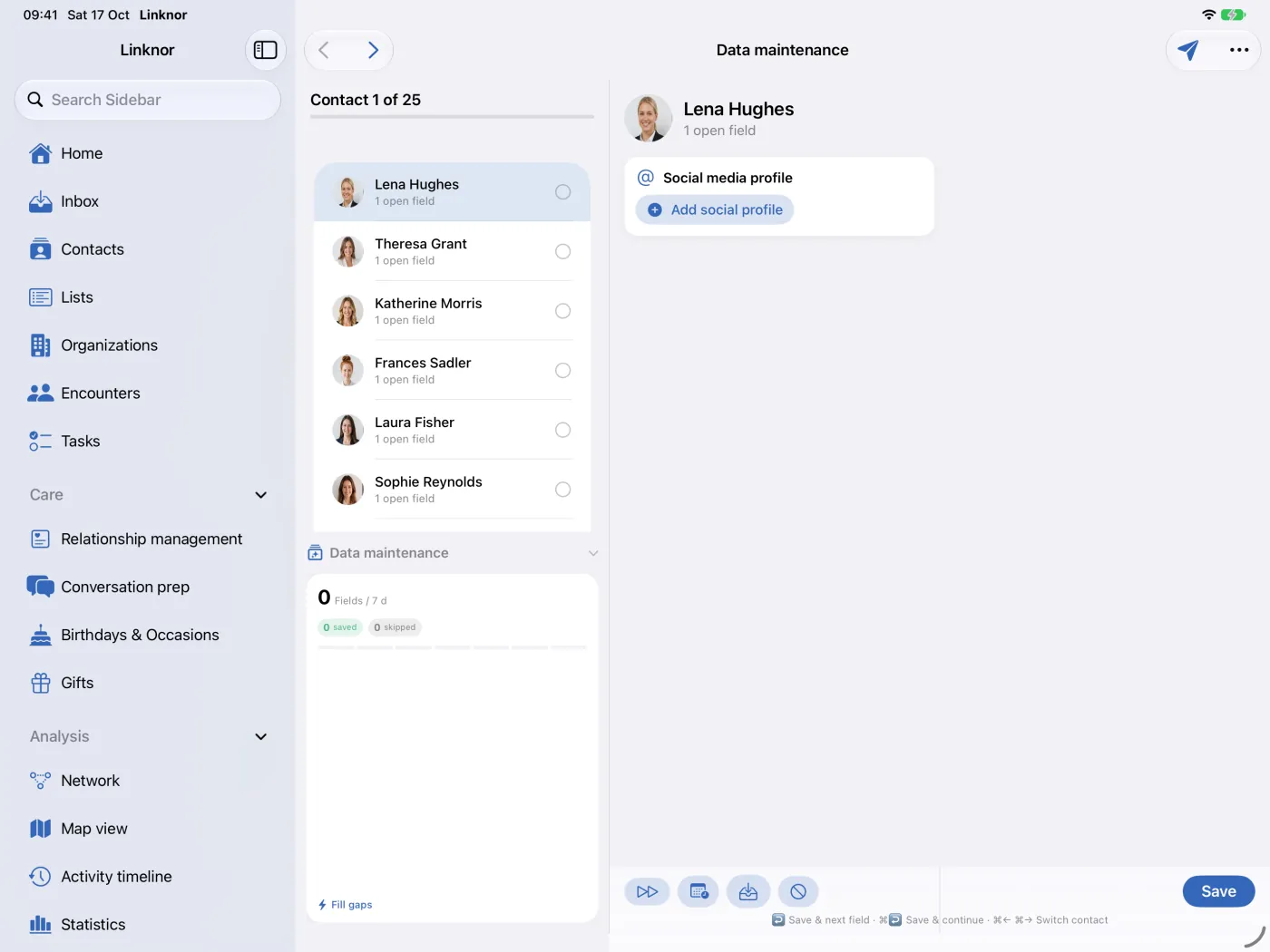Screen dimensions: 1270x952
Task: Collapse the Analysis section chevron
Action: point(261,736)
